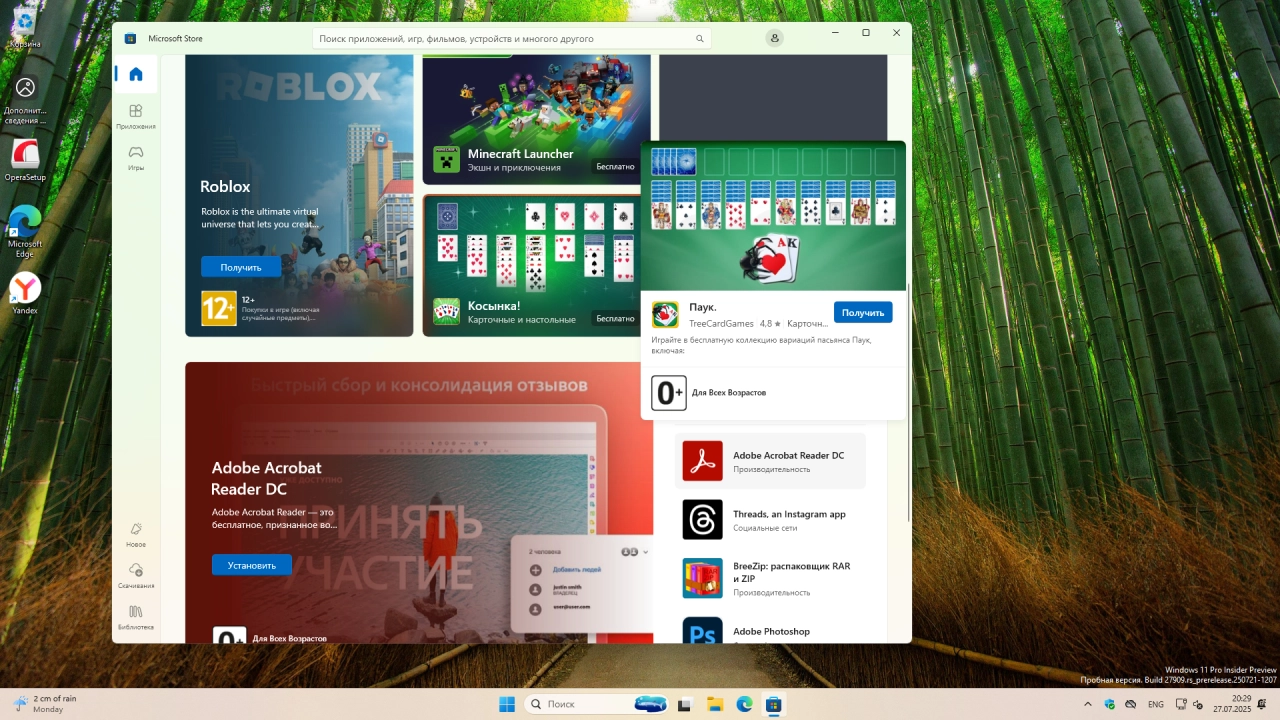Image resolution: width=1280 pixels, height=720 pixels.
Task: Open the Roblox title text
Action: pyautogui.click(x=225, y=186)
